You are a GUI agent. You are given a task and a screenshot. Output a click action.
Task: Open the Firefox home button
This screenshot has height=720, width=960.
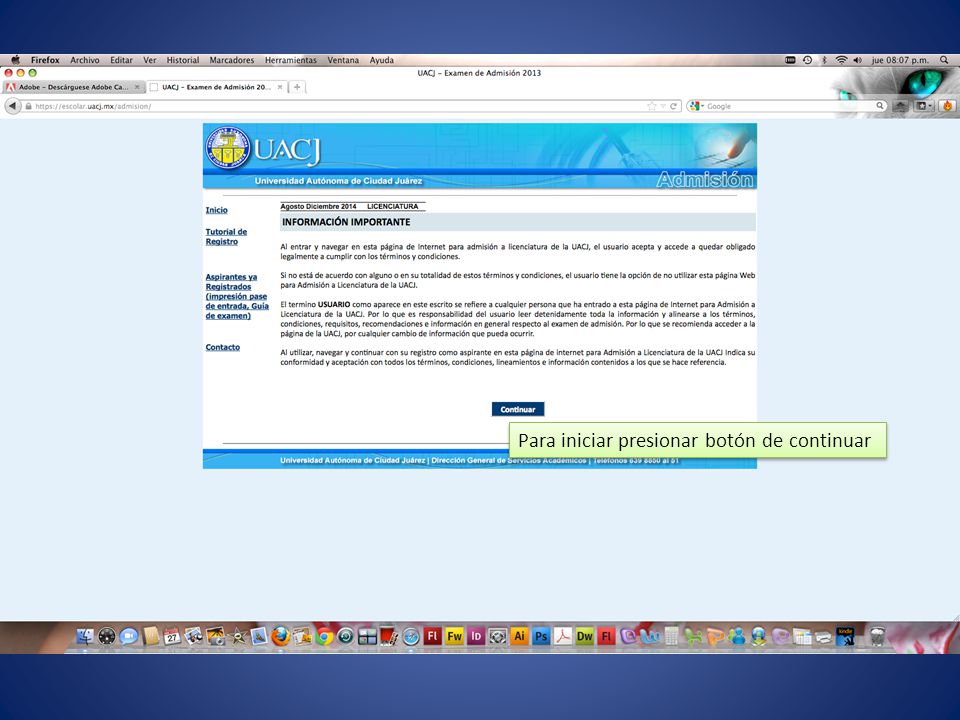click(901, 106)
